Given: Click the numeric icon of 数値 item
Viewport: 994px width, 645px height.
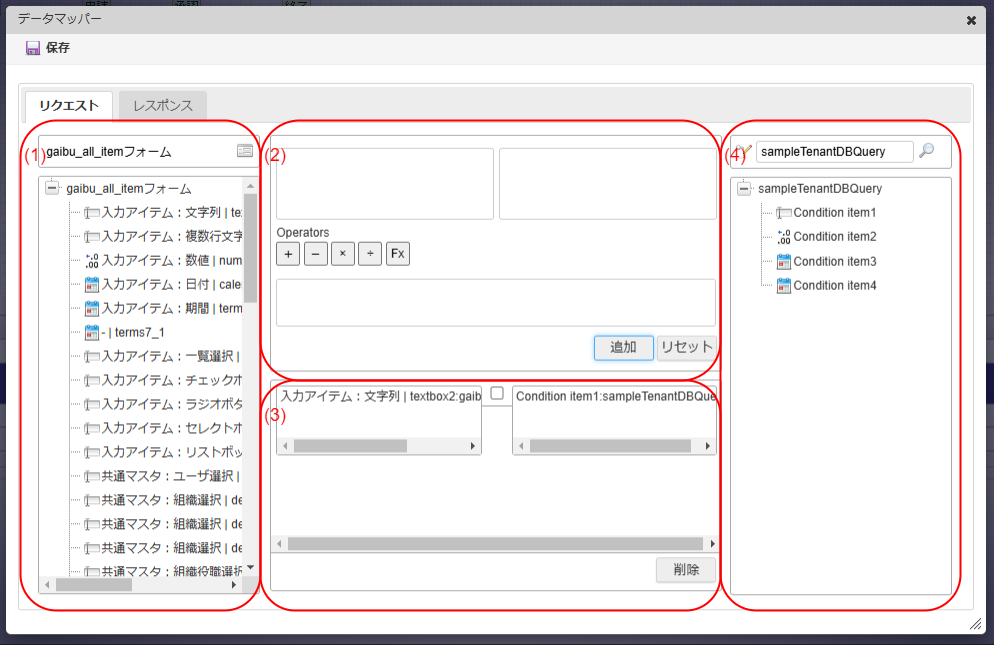Looking at the screenshot, I should [92, 261].
